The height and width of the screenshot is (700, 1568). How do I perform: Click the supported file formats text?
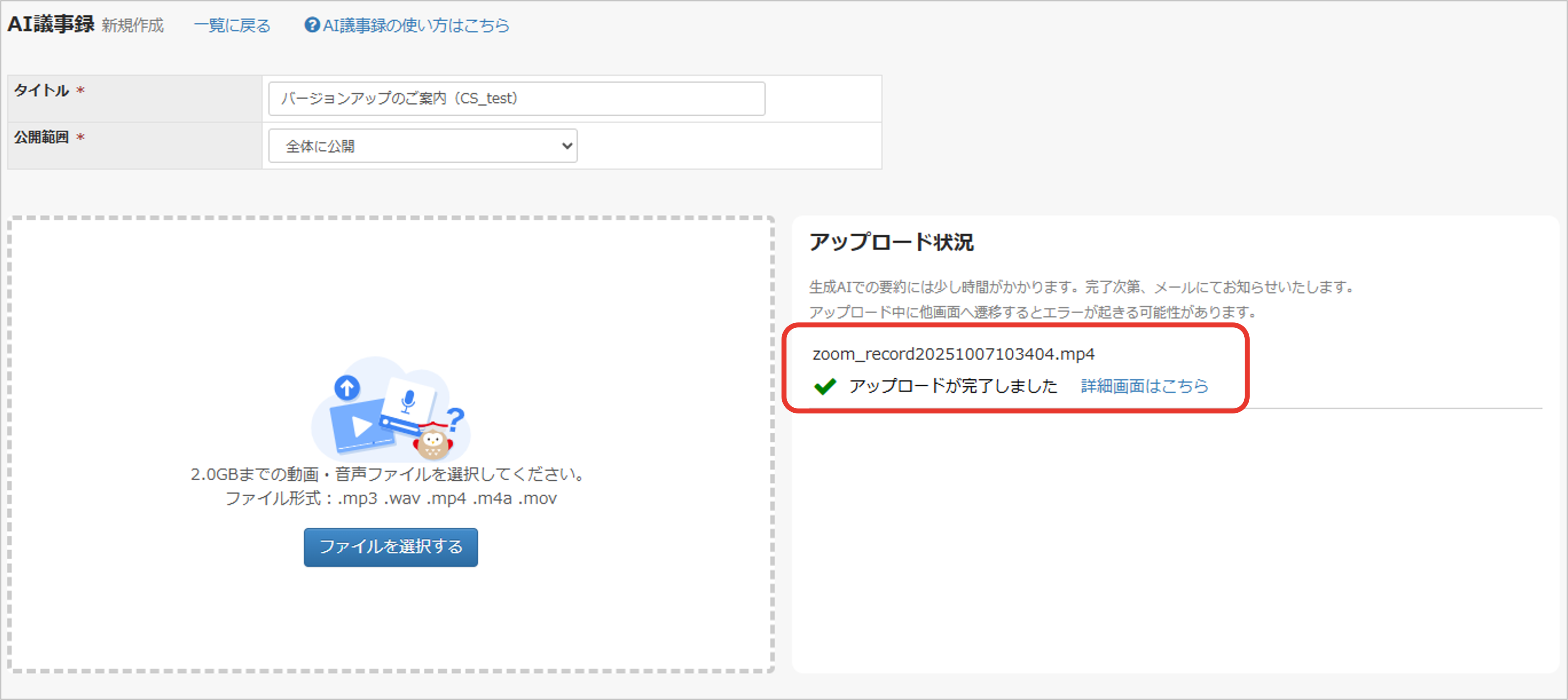(x=391, y=499)
